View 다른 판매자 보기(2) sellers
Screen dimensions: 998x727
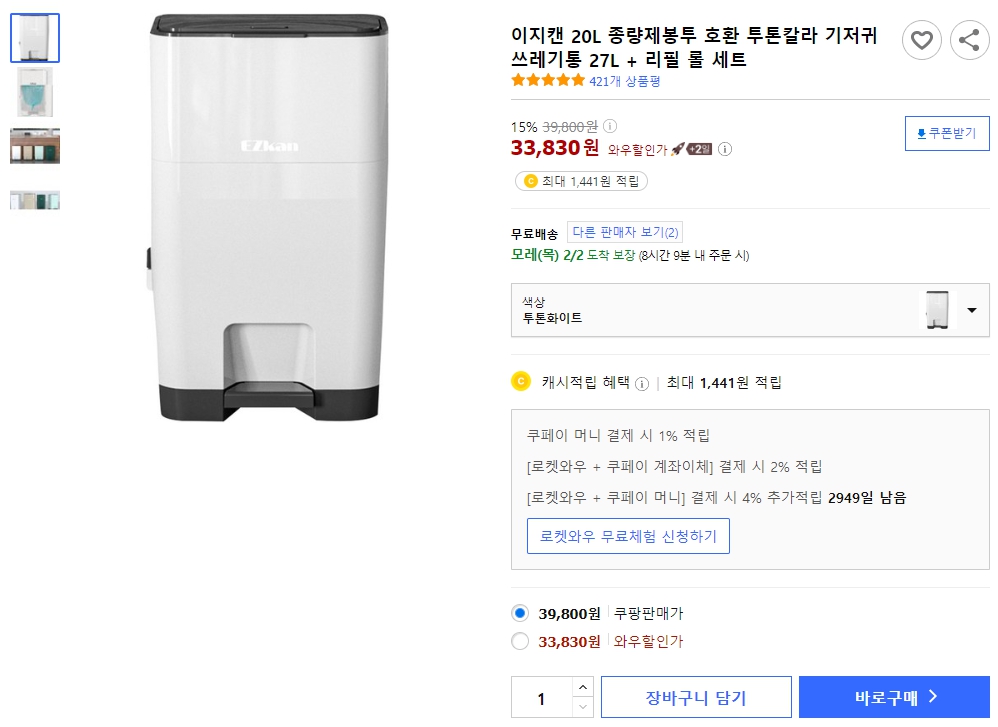click(x=625, y=231)
